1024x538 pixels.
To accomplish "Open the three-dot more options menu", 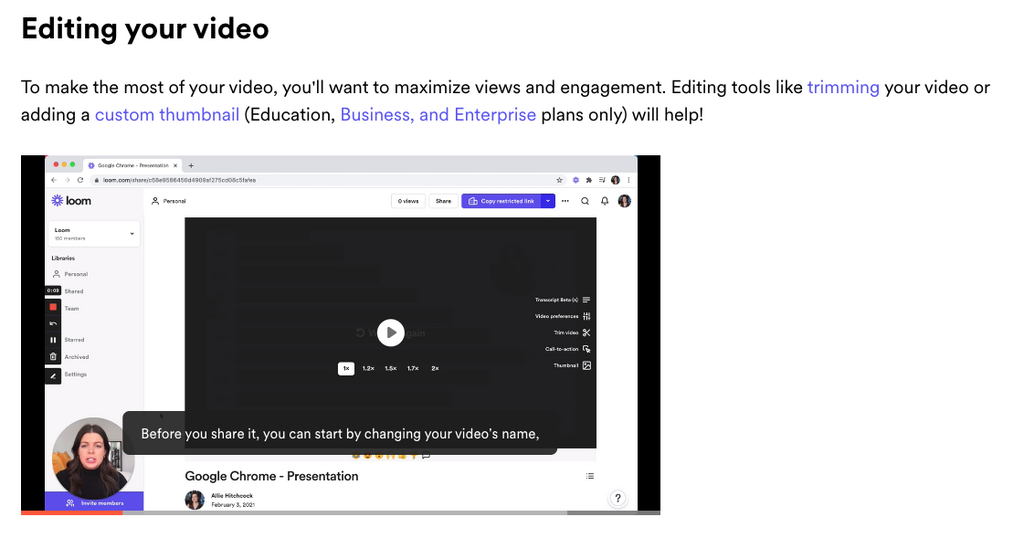I will coord(566,201).
